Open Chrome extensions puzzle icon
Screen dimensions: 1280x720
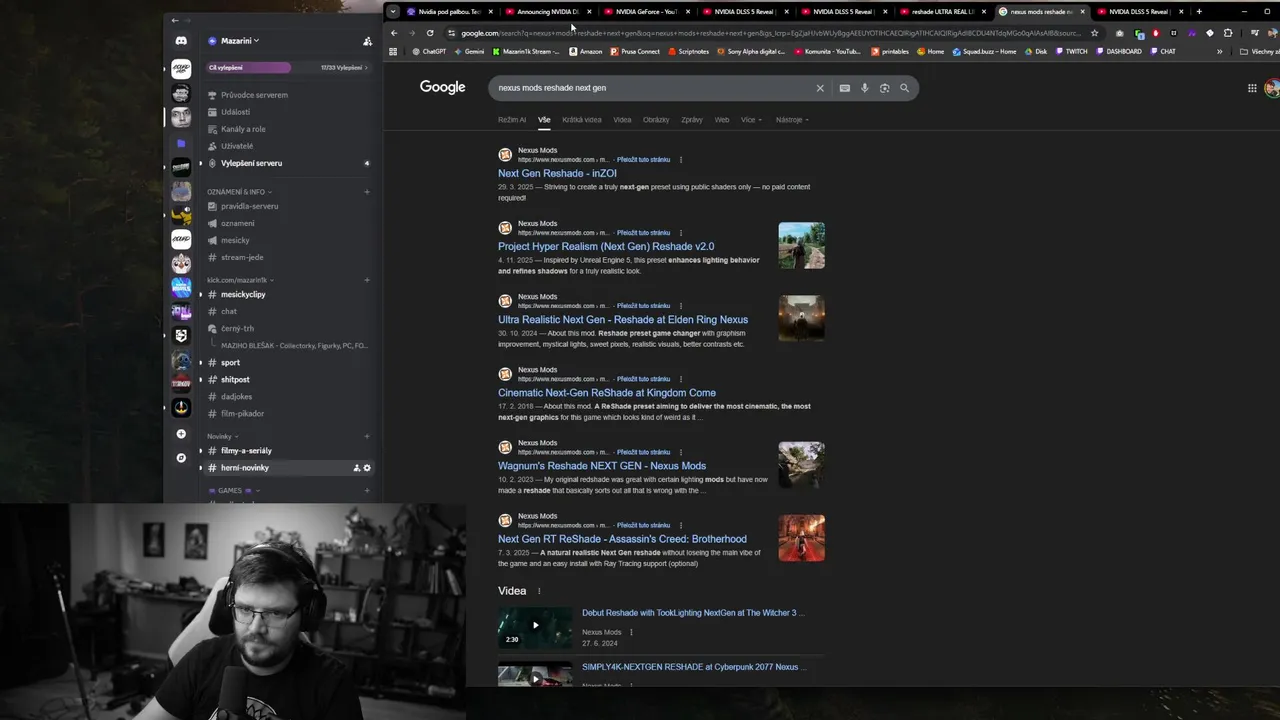1228,33
